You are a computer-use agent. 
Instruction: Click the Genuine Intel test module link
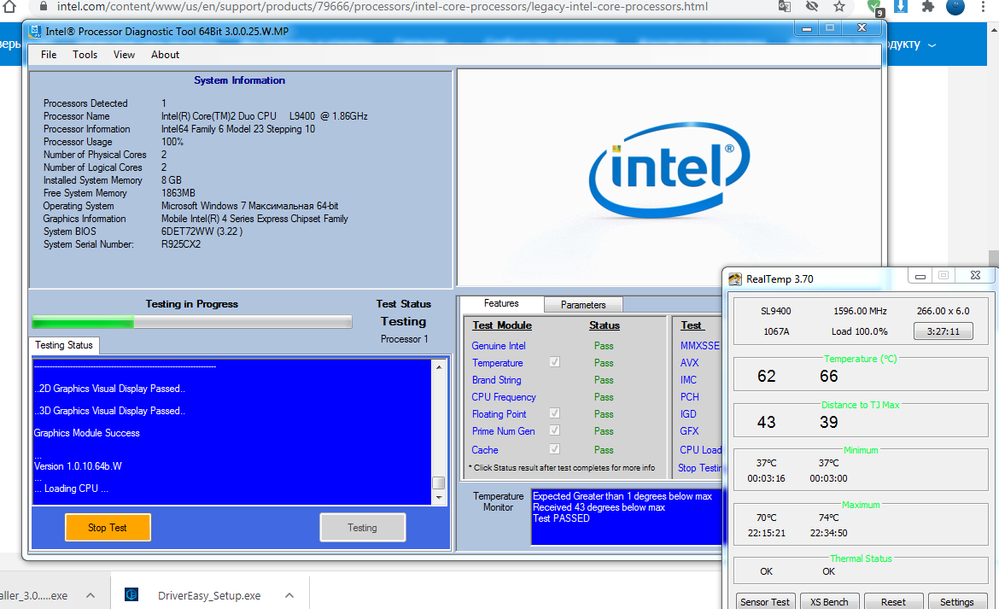499,346
